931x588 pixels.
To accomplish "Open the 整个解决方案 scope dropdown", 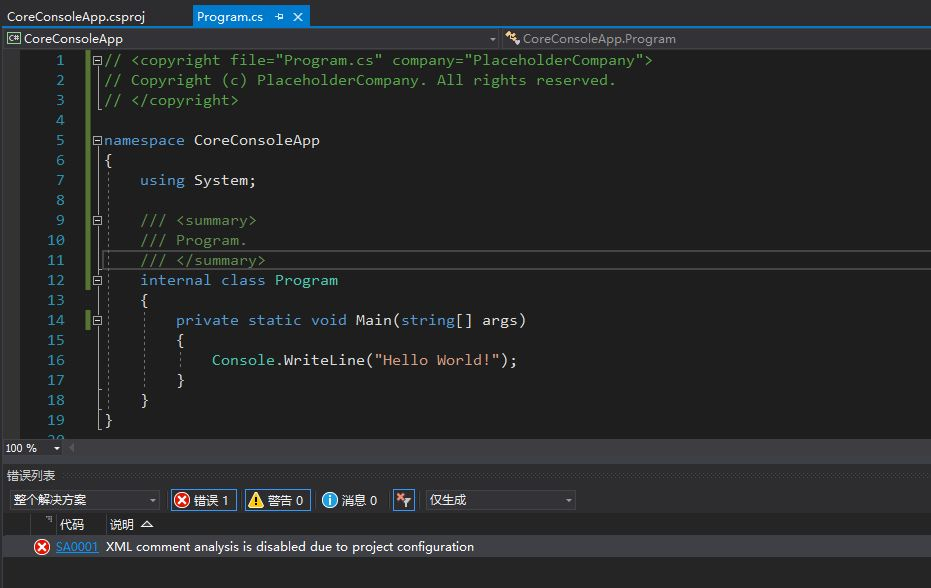I will 85,500.
